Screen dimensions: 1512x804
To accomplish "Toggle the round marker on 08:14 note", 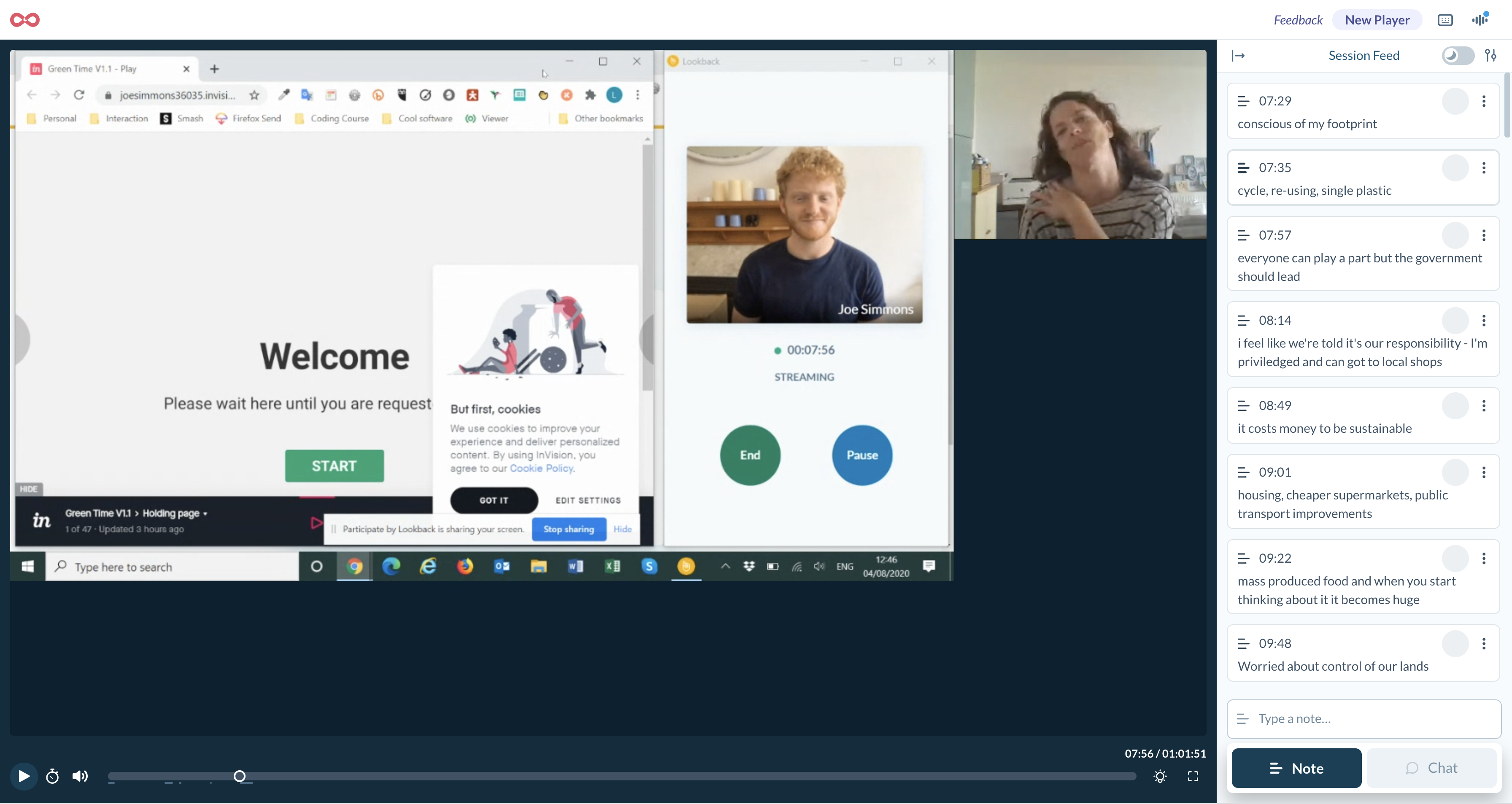I will [1455, 321].
